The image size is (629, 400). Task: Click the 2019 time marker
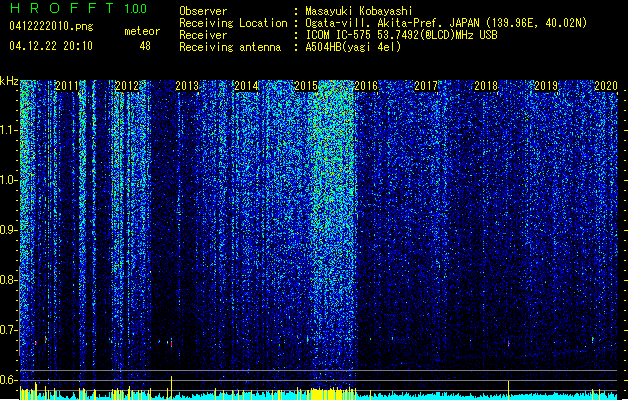click(546, 86)
